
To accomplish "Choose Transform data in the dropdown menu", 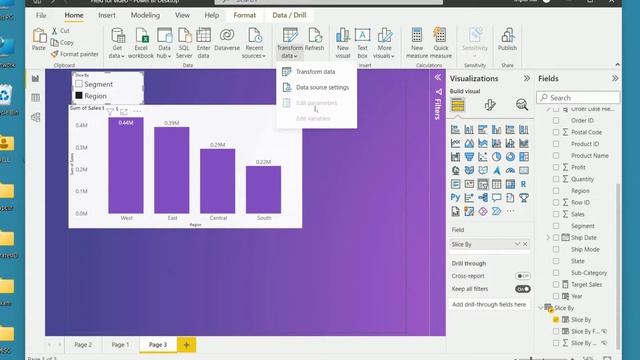I will 316,71.
